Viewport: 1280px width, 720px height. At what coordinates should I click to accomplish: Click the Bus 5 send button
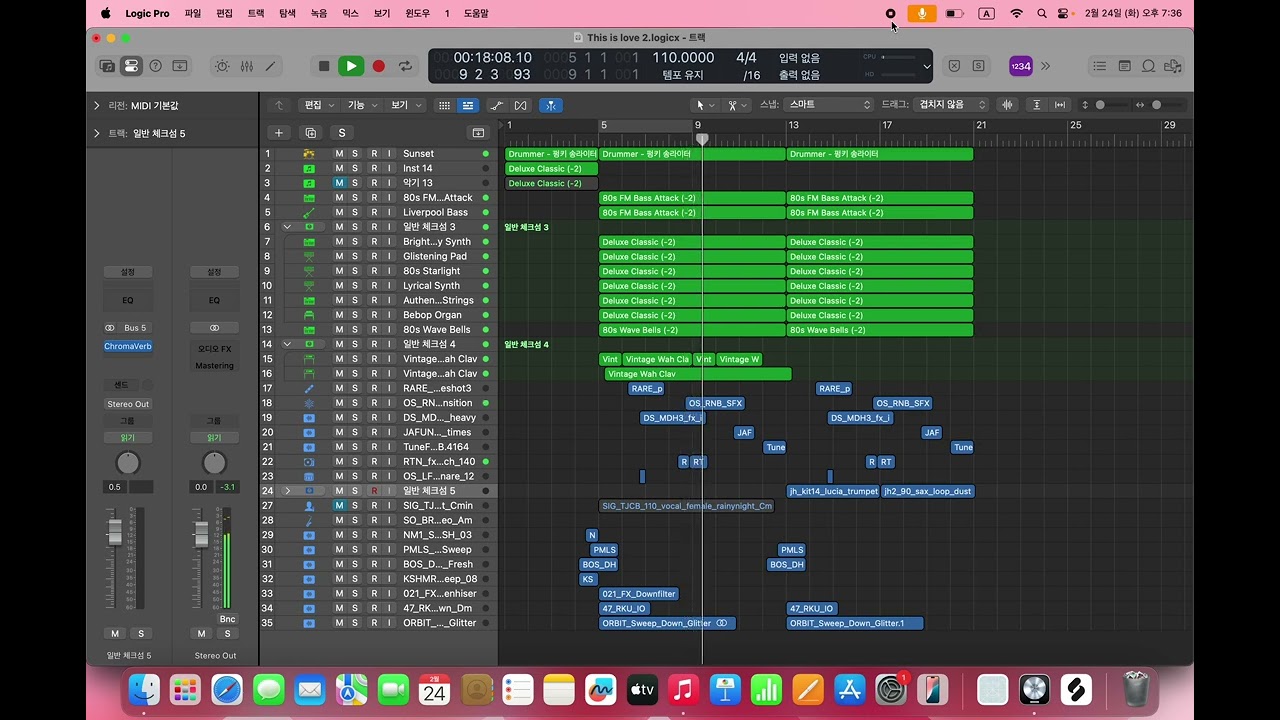(x=135, y=328)
